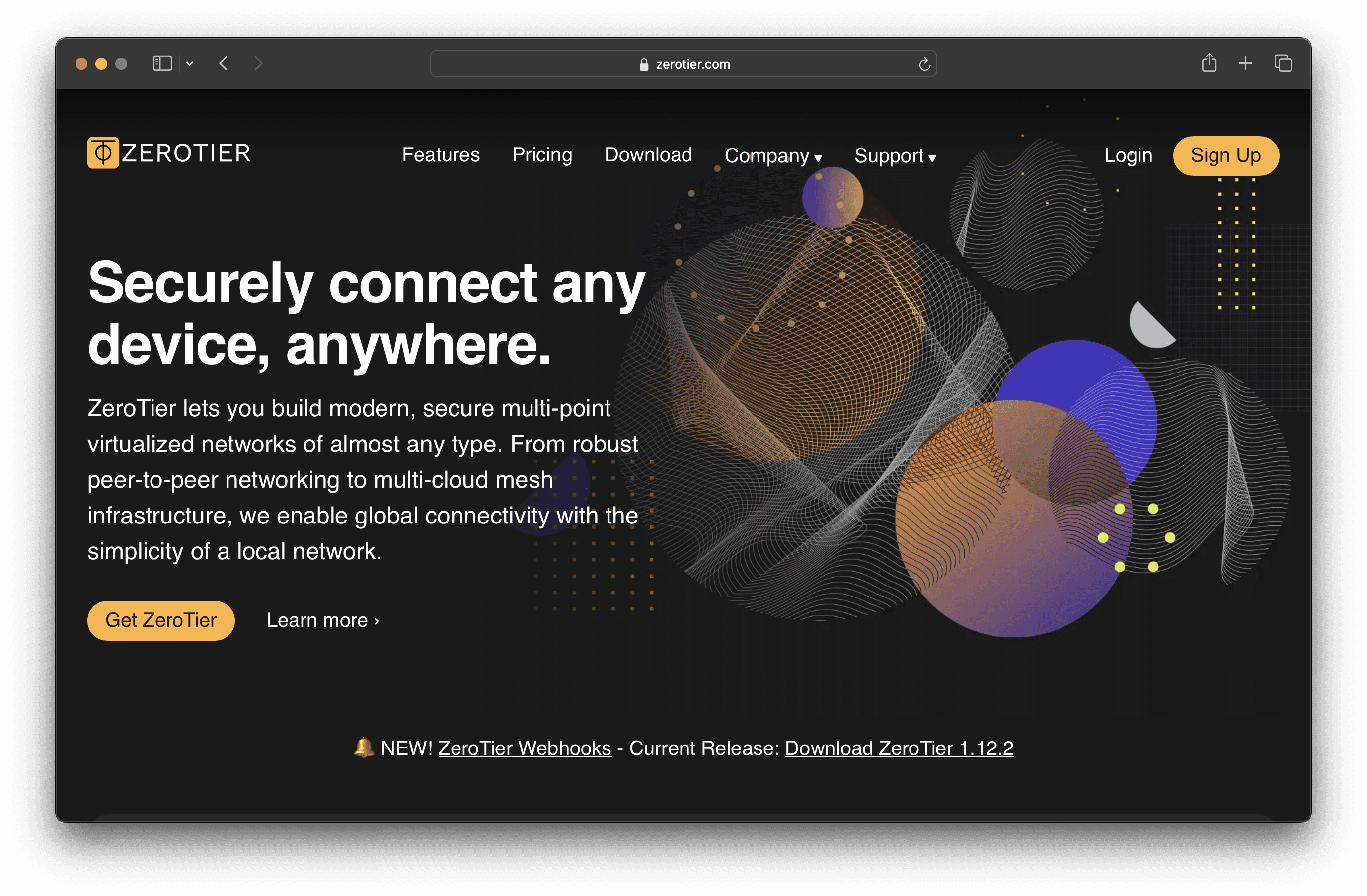Reload the page with the refresh icon
Viewport: 1367px width, 896px height.
tap(924, 65)
